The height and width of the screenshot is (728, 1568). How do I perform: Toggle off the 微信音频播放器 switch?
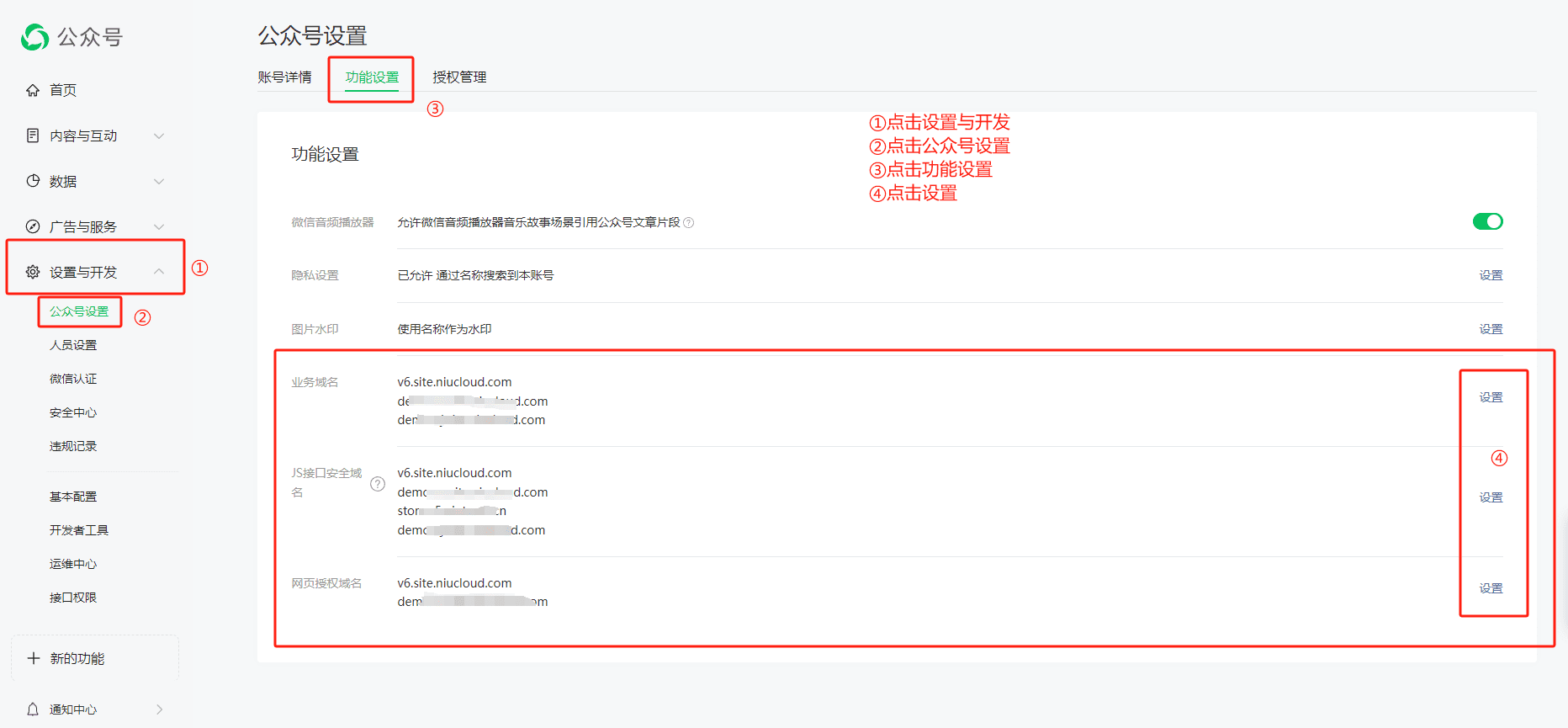coord(1487,221)
